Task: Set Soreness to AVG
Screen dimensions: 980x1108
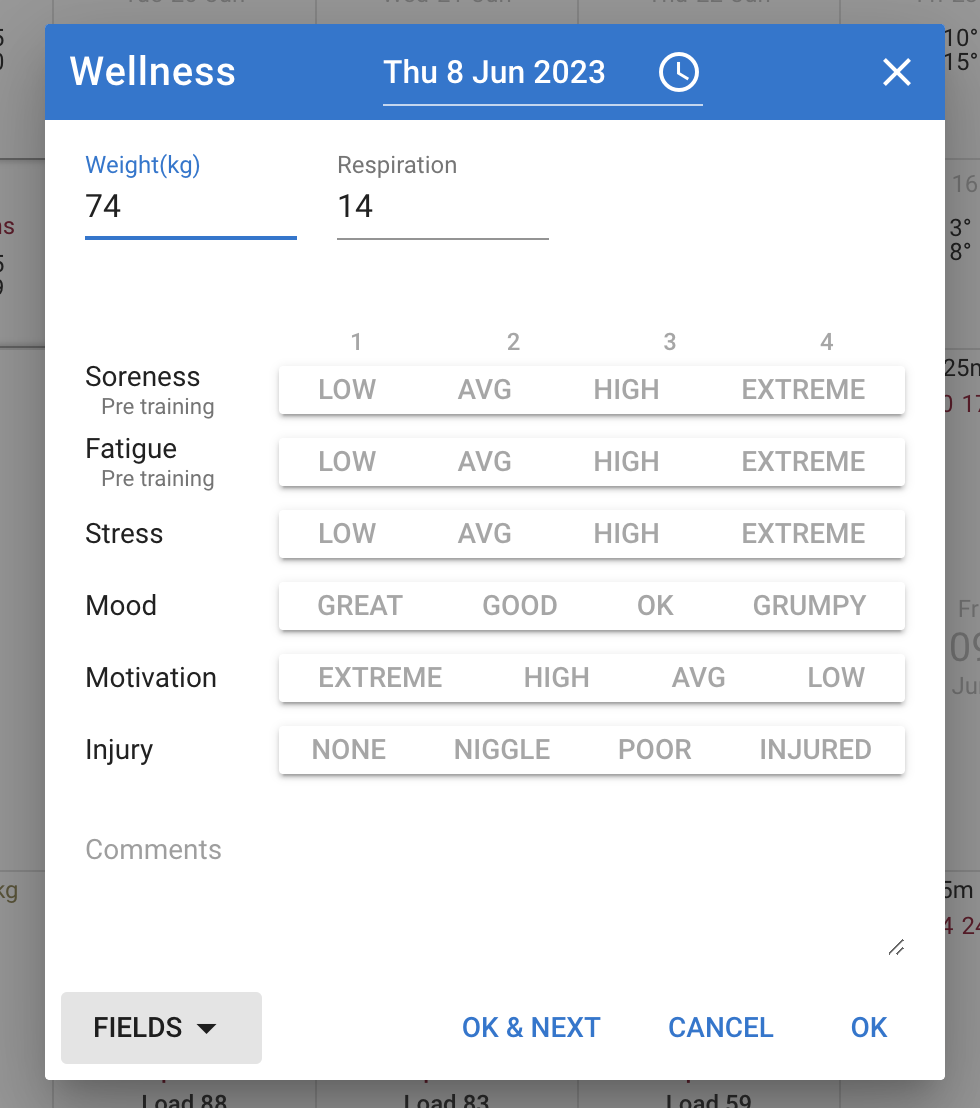Action: coord(485,389)
